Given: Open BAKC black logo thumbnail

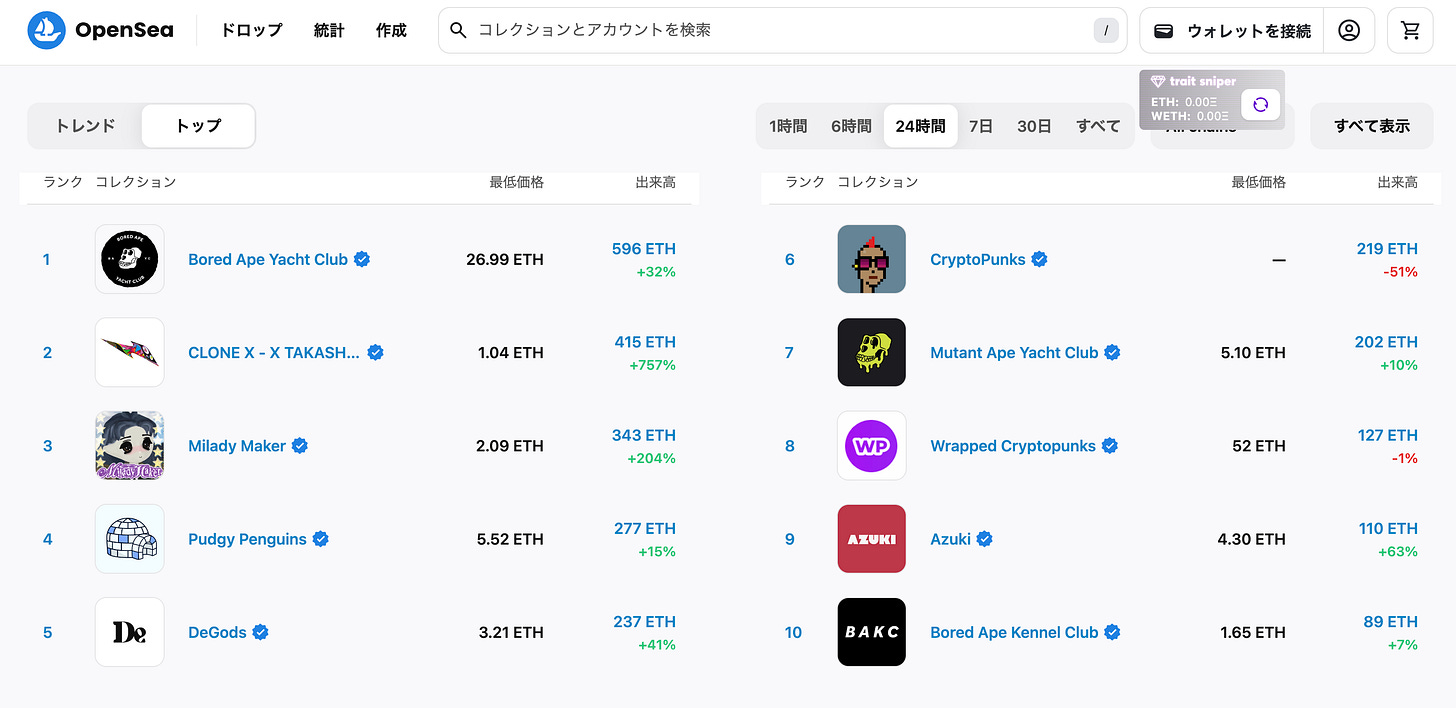Looking at the screenshot, I should point(872,632).
